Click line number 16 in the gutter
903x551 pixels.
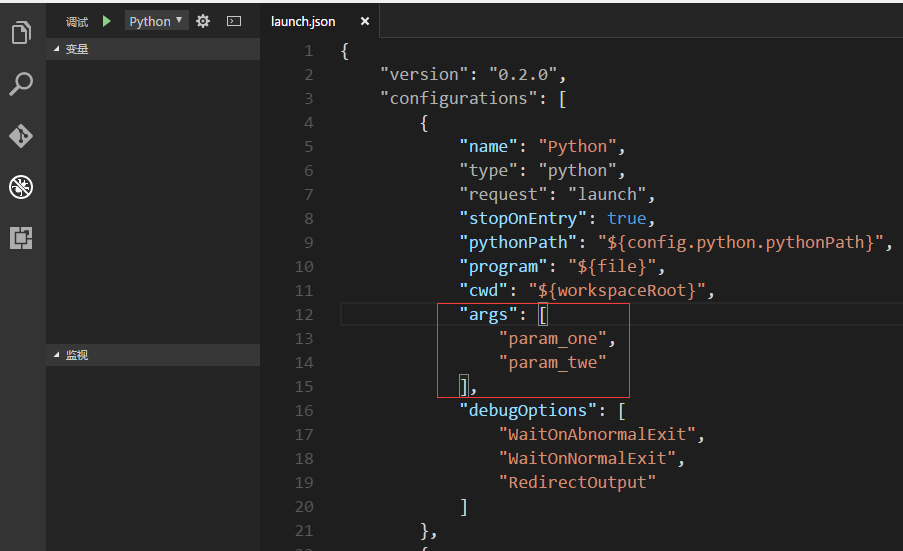304,410
